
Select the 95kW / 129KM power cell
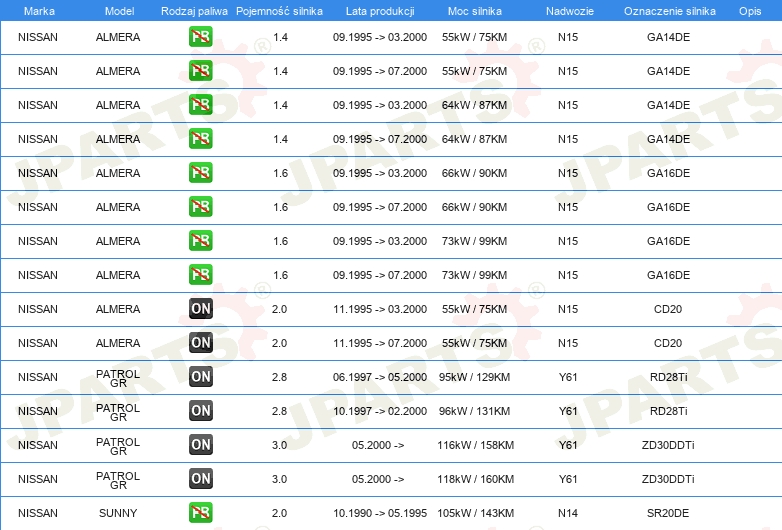click(x=474, y=377)
